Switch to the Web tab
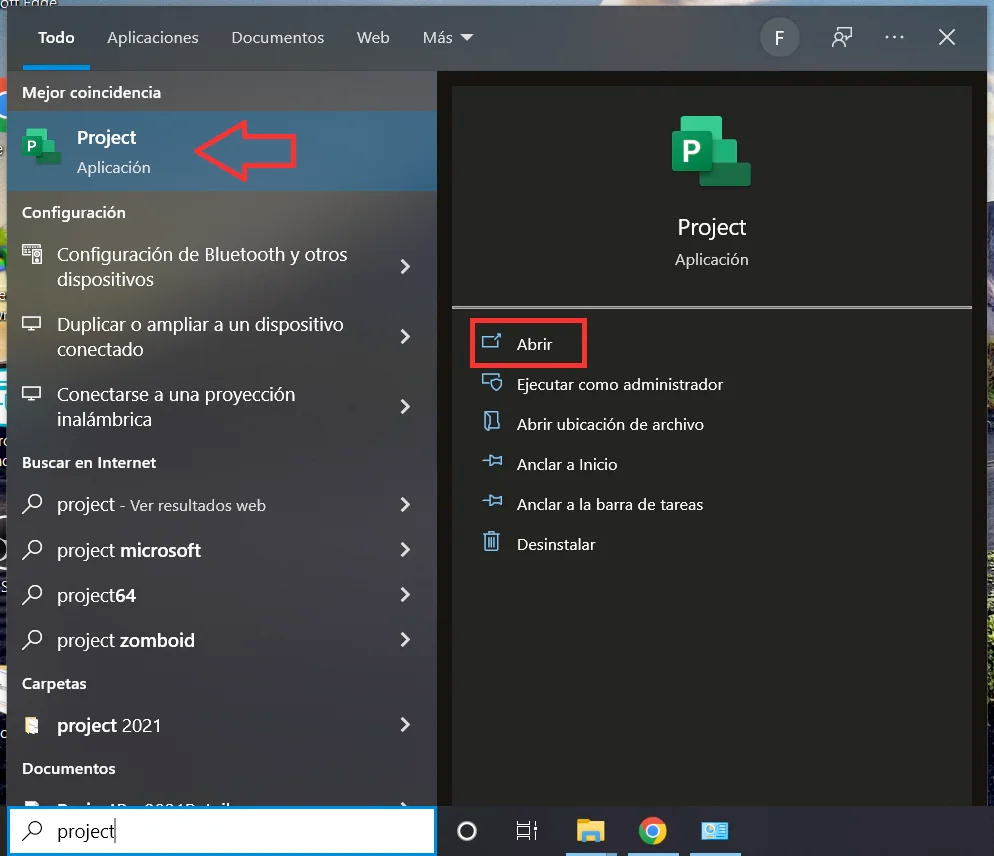Viewport: 994px width, 856px height. 373,37
